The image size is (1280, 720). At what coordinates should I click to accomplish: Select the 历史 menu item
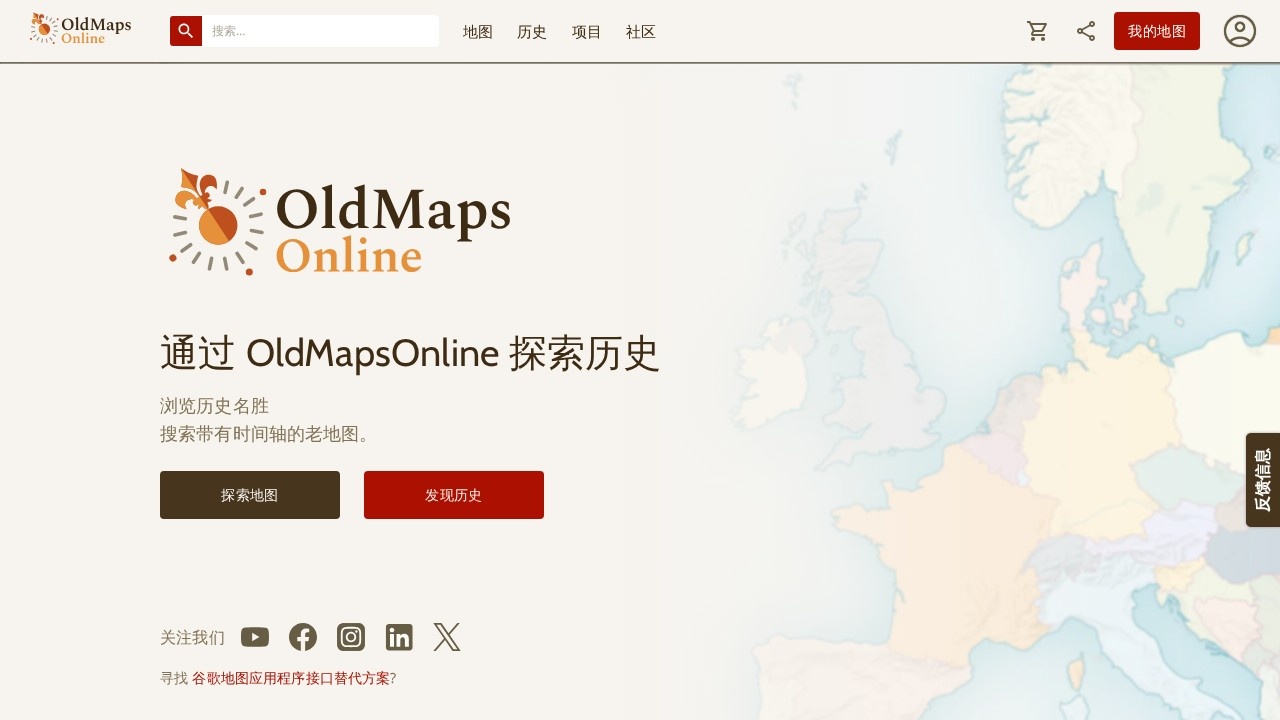click(x=531, y=32)
